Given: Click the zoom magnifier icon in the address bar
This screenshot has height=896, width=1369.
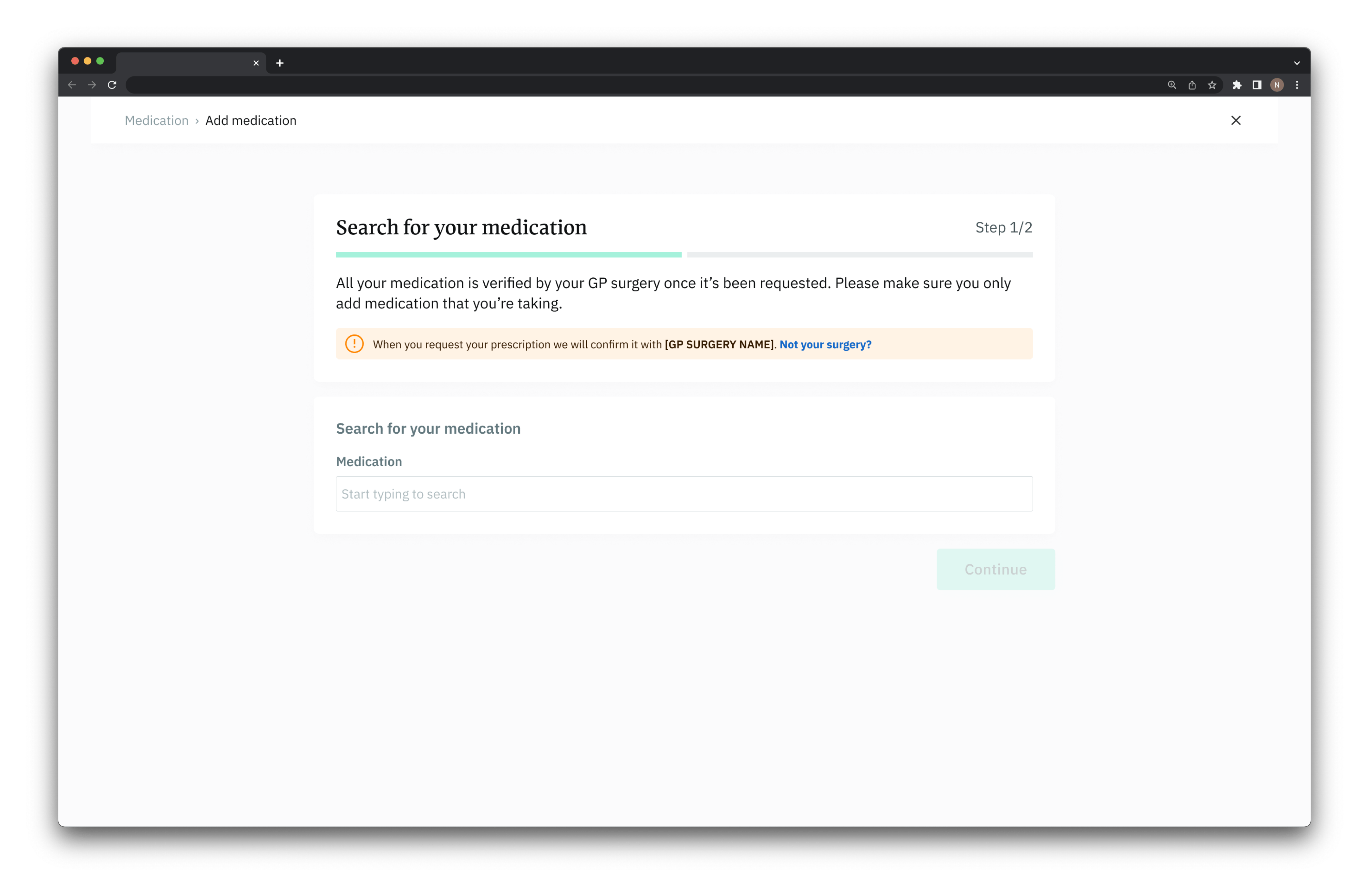Looking at the screenshot, I should click(1172, 85).
